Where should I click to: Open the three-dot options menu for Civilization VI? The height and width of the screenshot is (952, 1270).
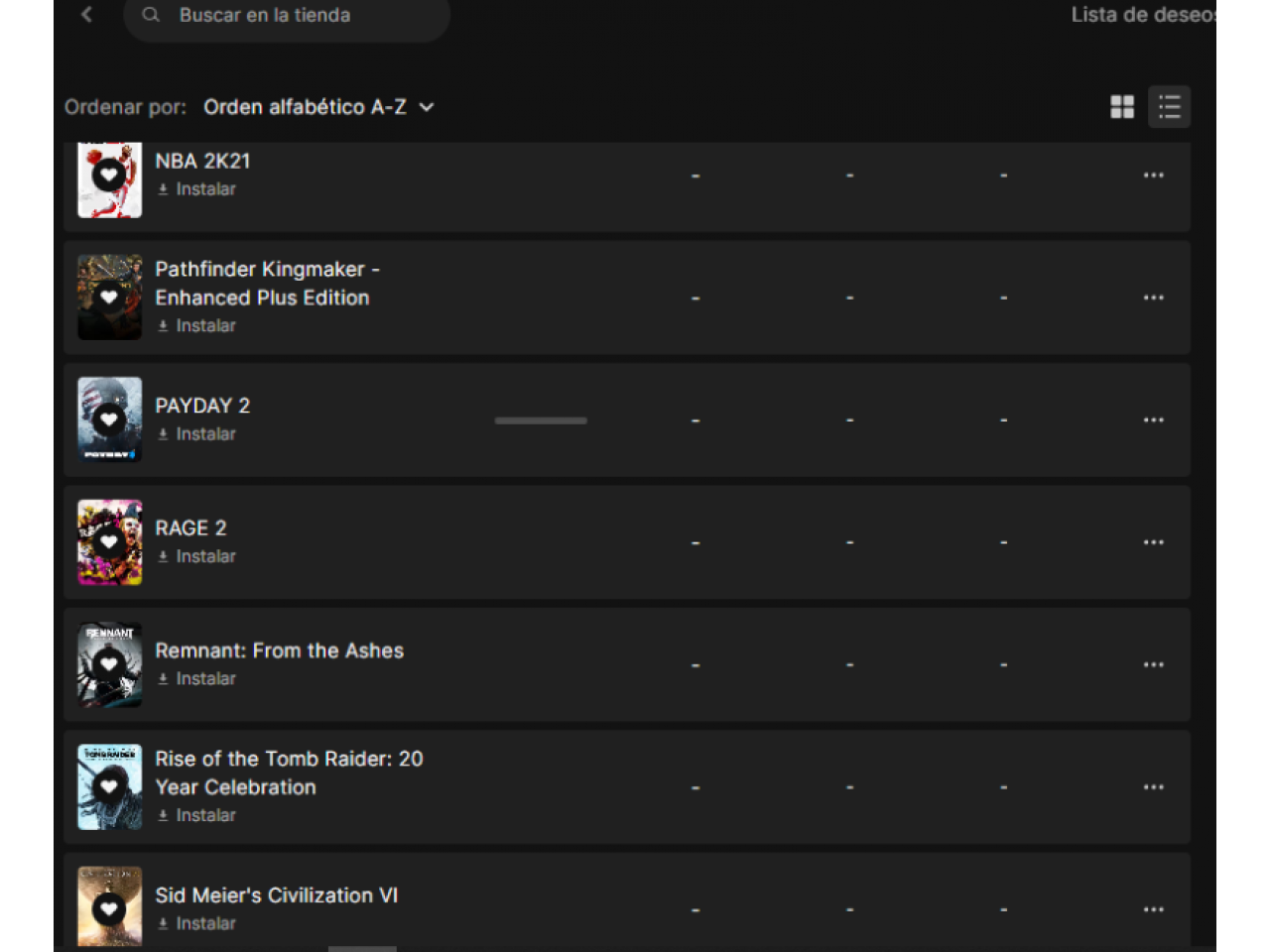point(1153,910)
